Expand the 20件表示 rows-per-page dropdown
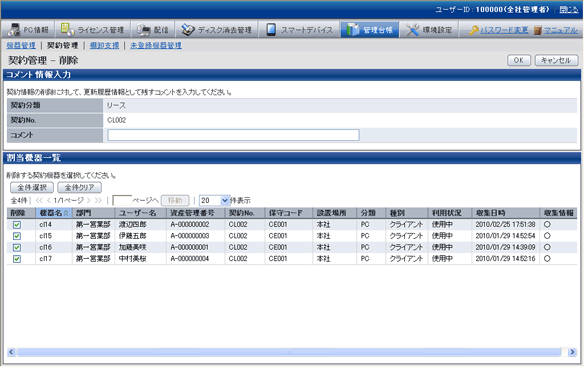This screenshot has height=367, width=584. (x=225, y=200)
